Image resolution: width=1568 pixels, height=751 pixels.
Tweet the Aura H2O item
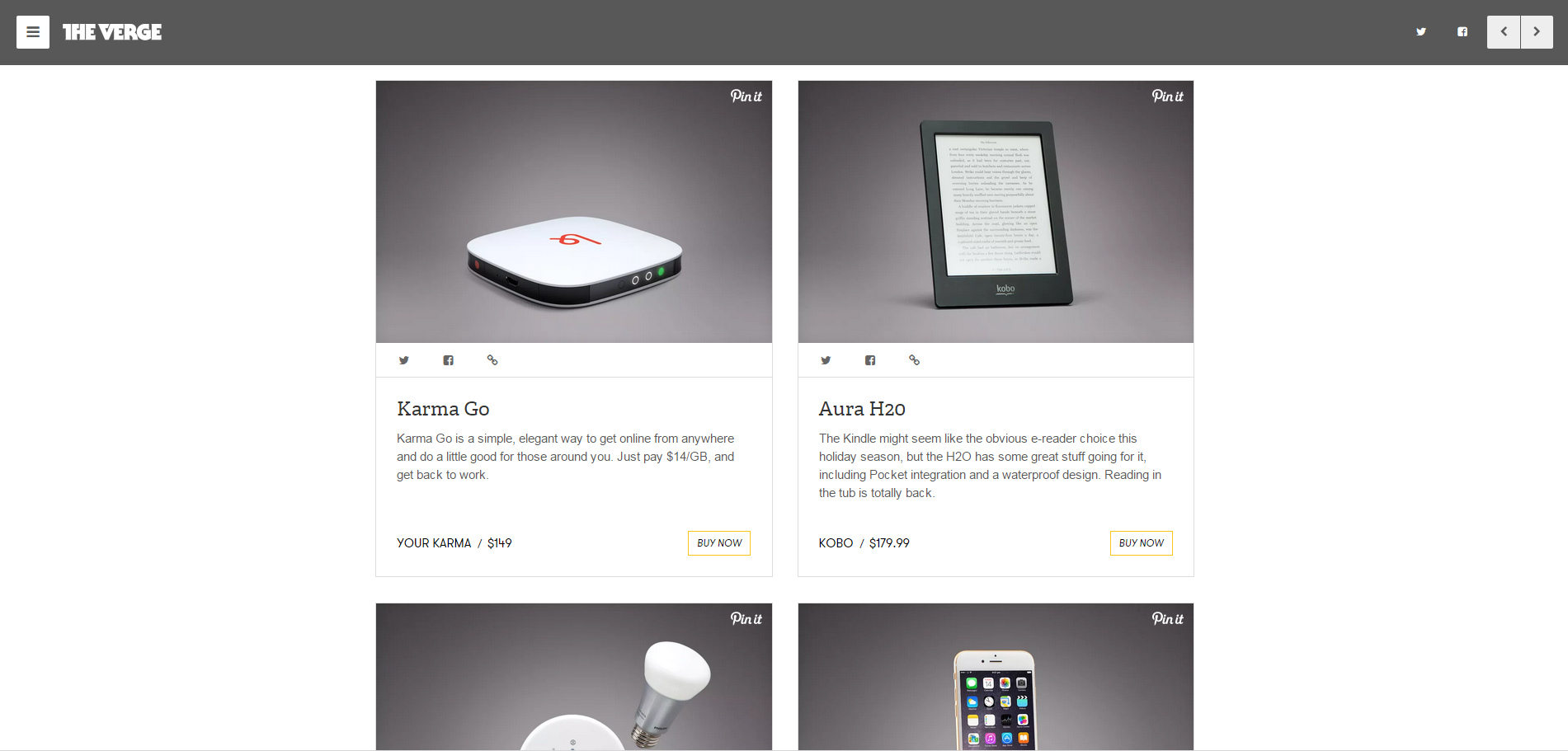pyautogui.click(x=826, y=360)
